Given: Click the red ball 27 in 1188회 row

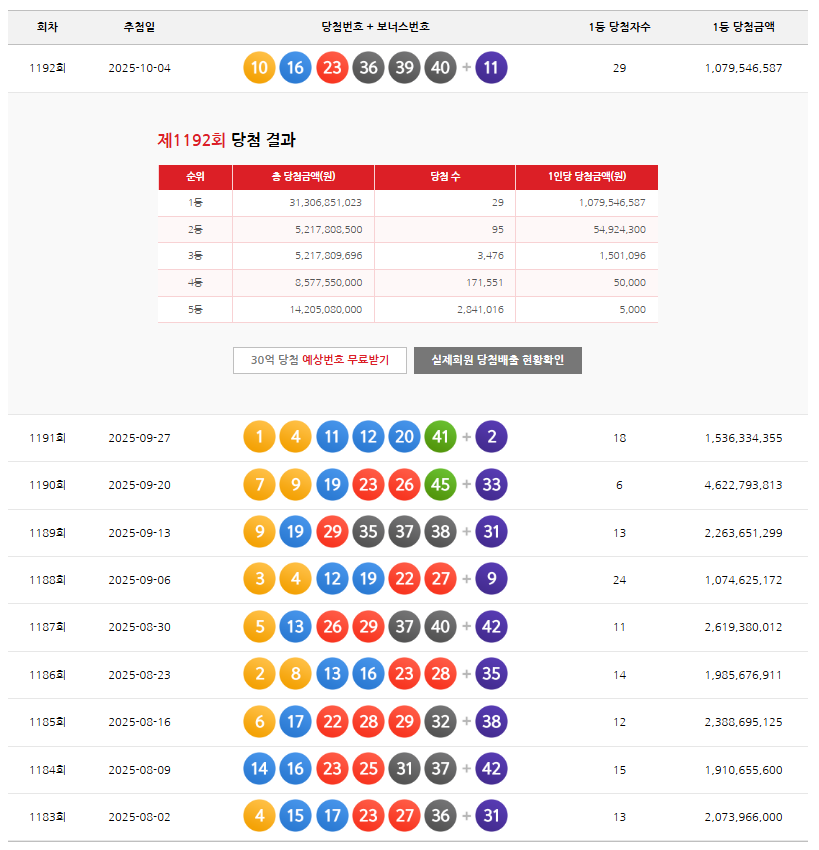Looking at the screenshot, I should (441, 579).
